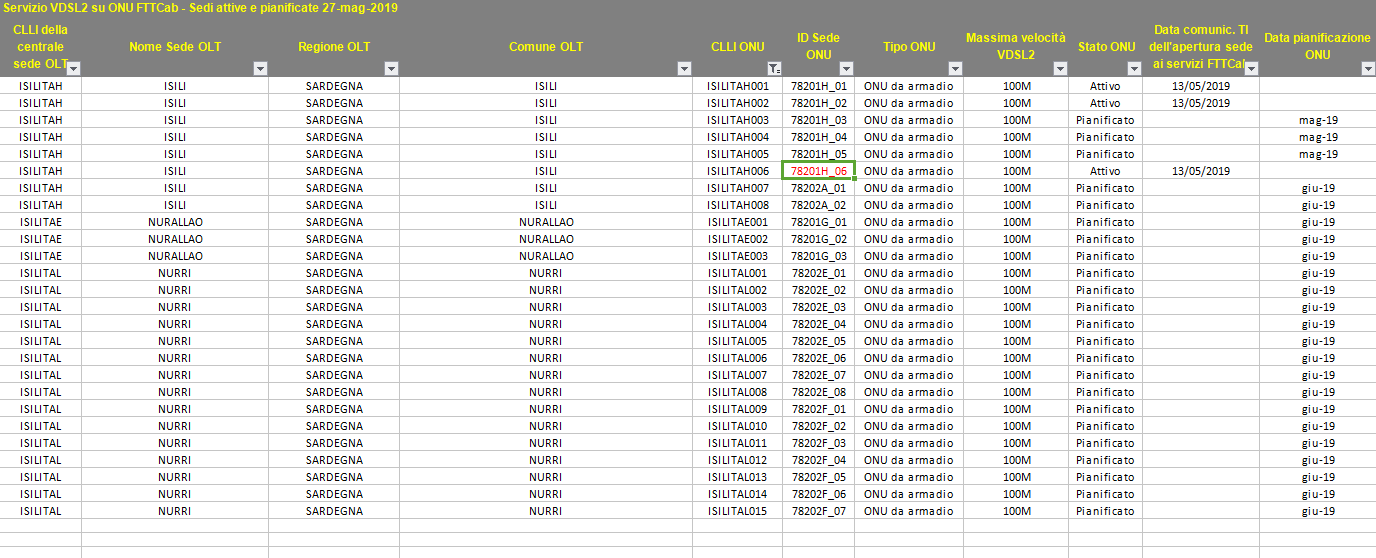Select cell ISILITAH005
The width and height of the screenshot is (1376, 558).
pyautogui.click(x=738, y=154)
